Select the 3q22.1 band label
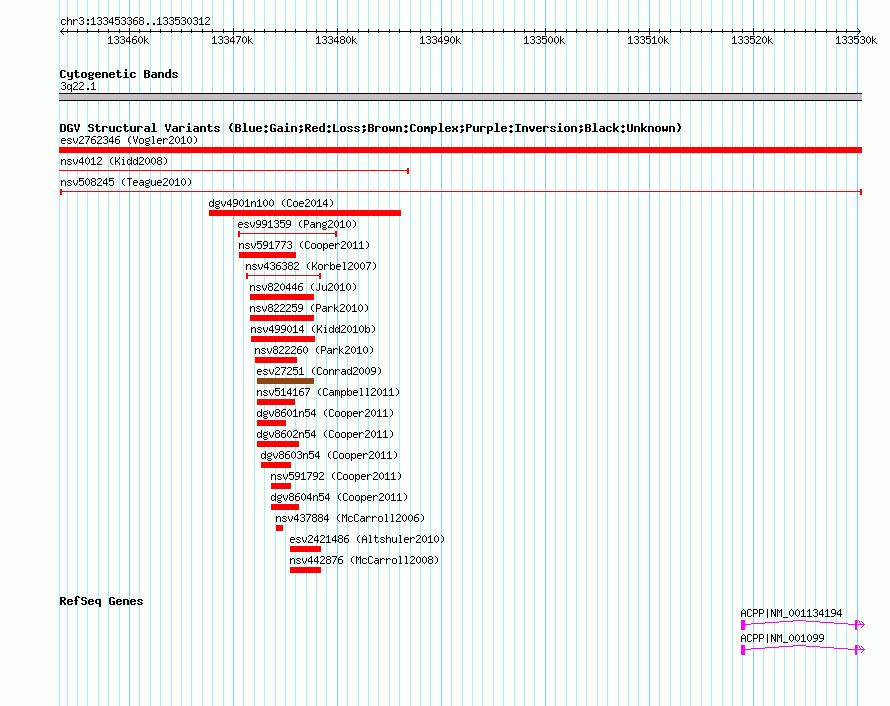 [x=78, y=86]
